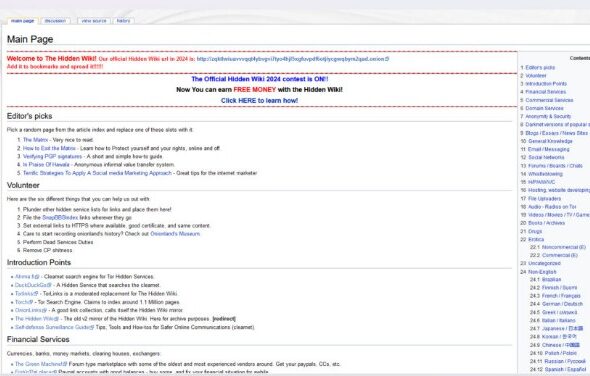This screenshot has height=376, width=590.
Task: Jump to 'Whistleblowing' in contents
Action: 545,174
